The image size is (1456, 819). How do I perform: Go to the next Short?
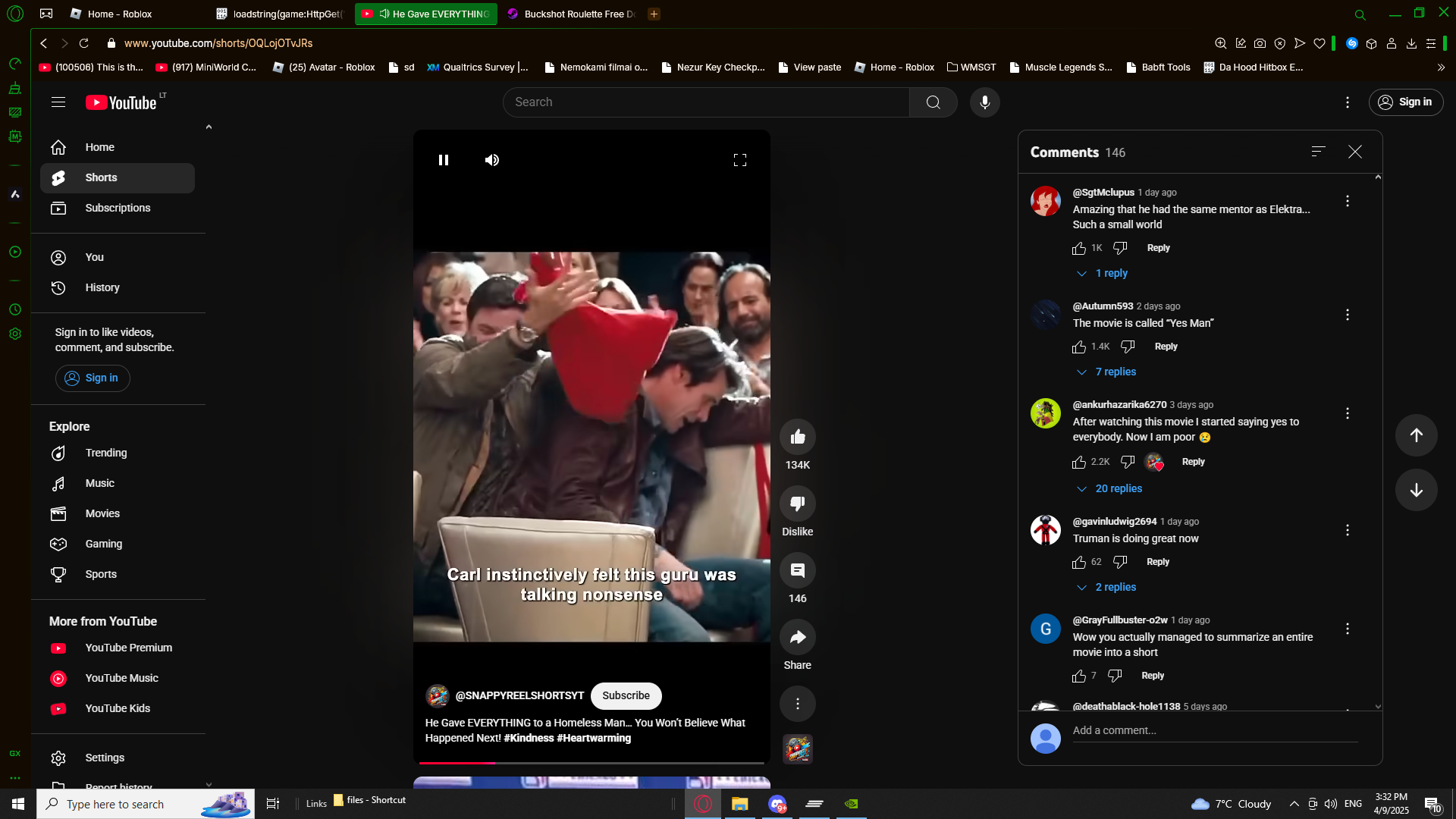(1417, 490)
